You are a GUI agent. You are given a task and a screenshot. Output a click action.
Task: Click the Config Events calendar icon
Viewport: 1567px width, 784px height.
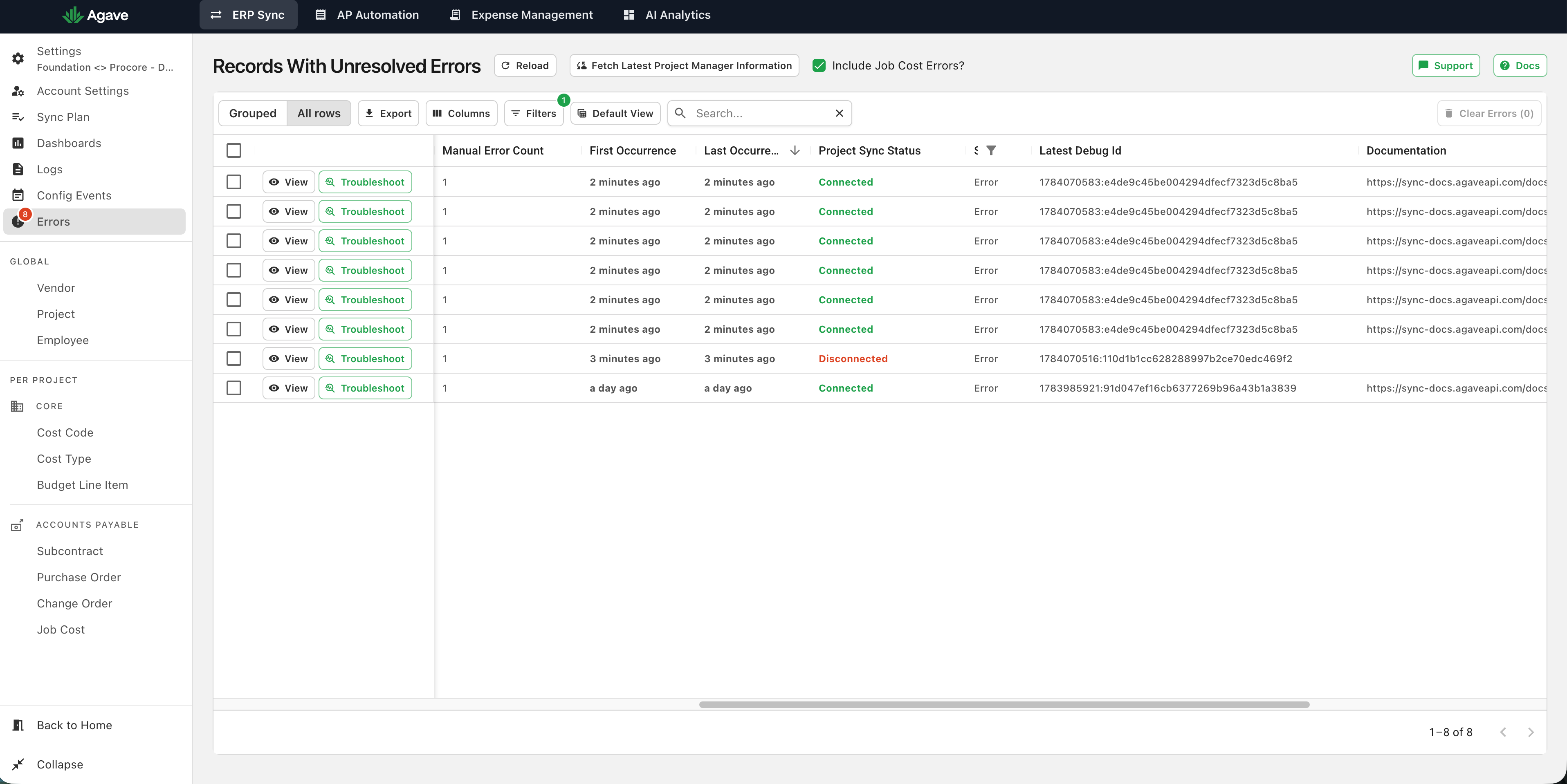click(x=18, y=195)
